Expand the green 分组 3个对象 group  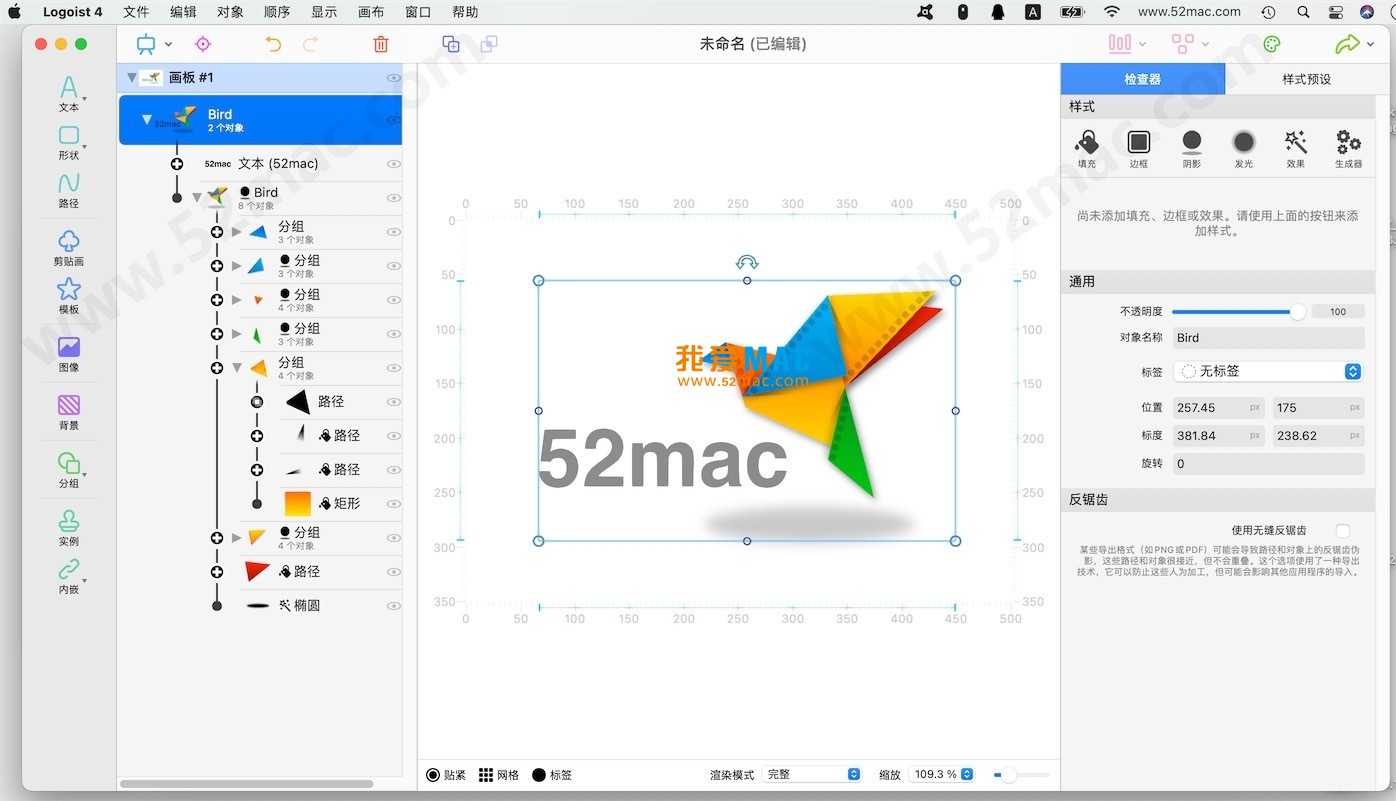(237, 334)
